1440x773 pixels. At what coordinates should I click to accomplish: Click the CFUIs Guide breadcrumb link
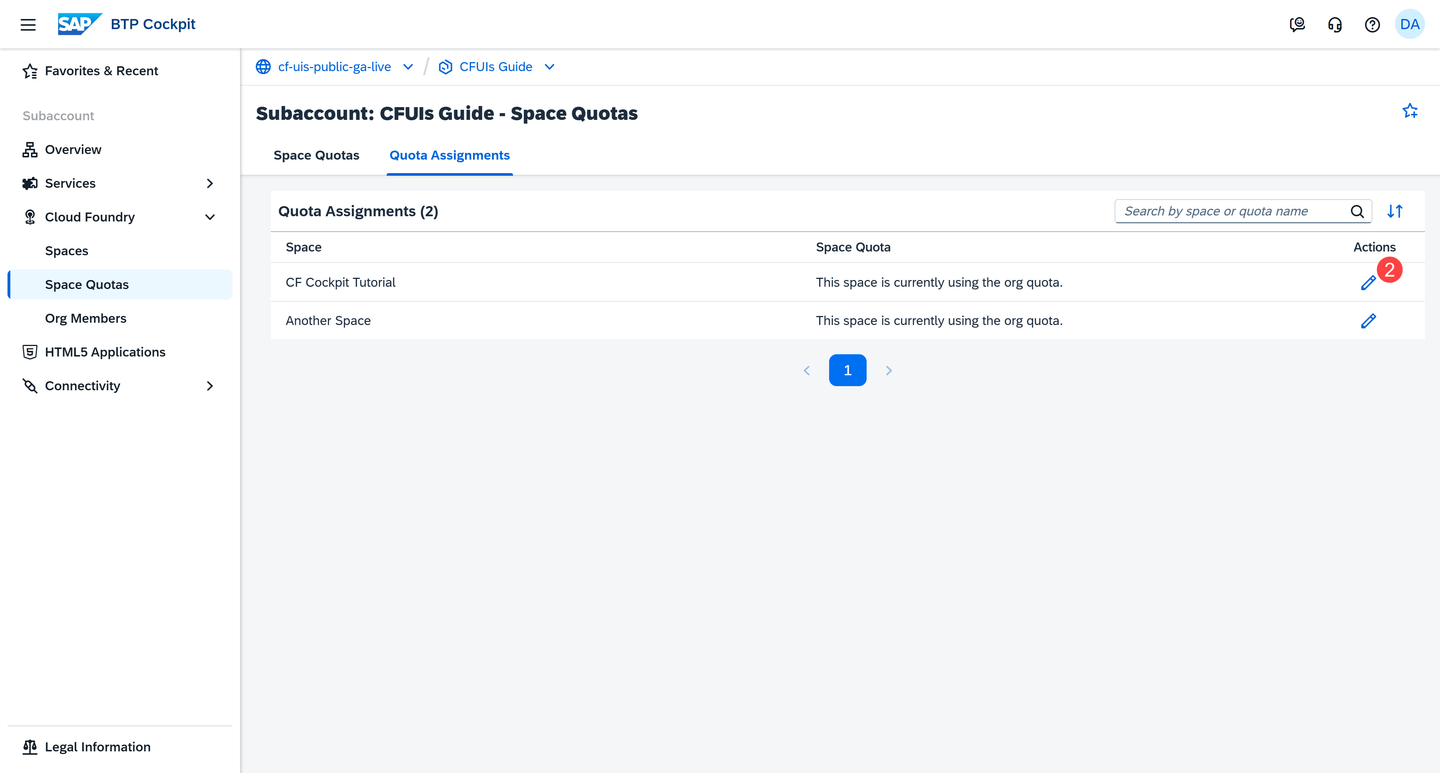496,67
